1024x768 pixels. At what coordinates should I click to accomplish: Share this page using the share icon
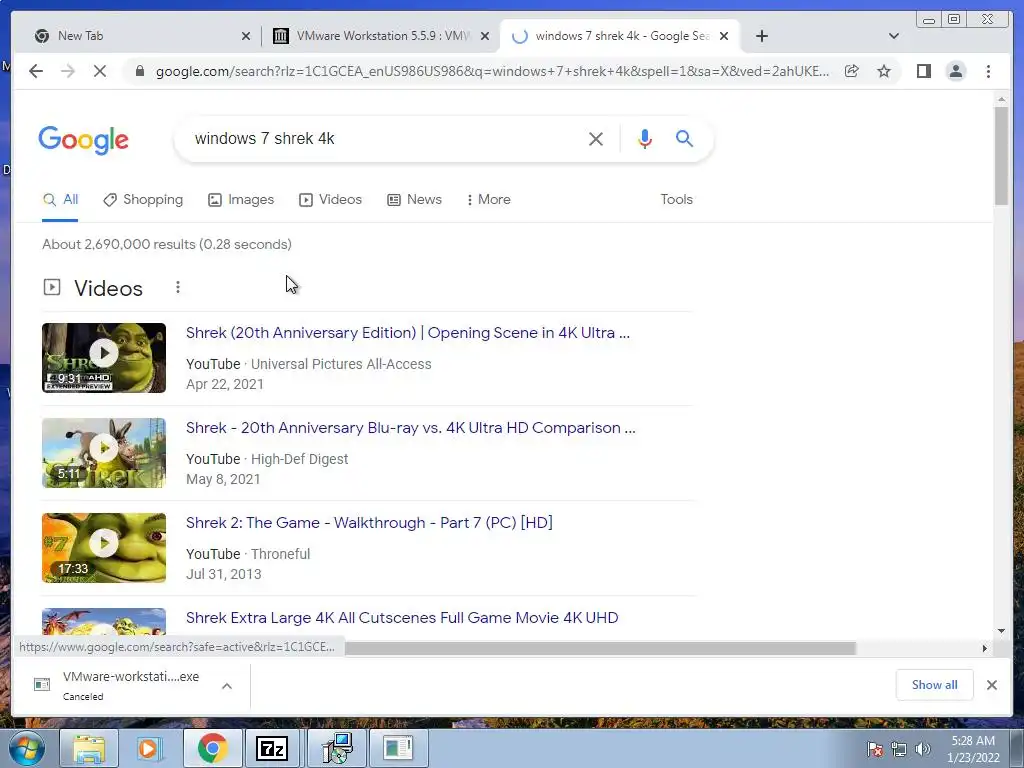(852, 71)
